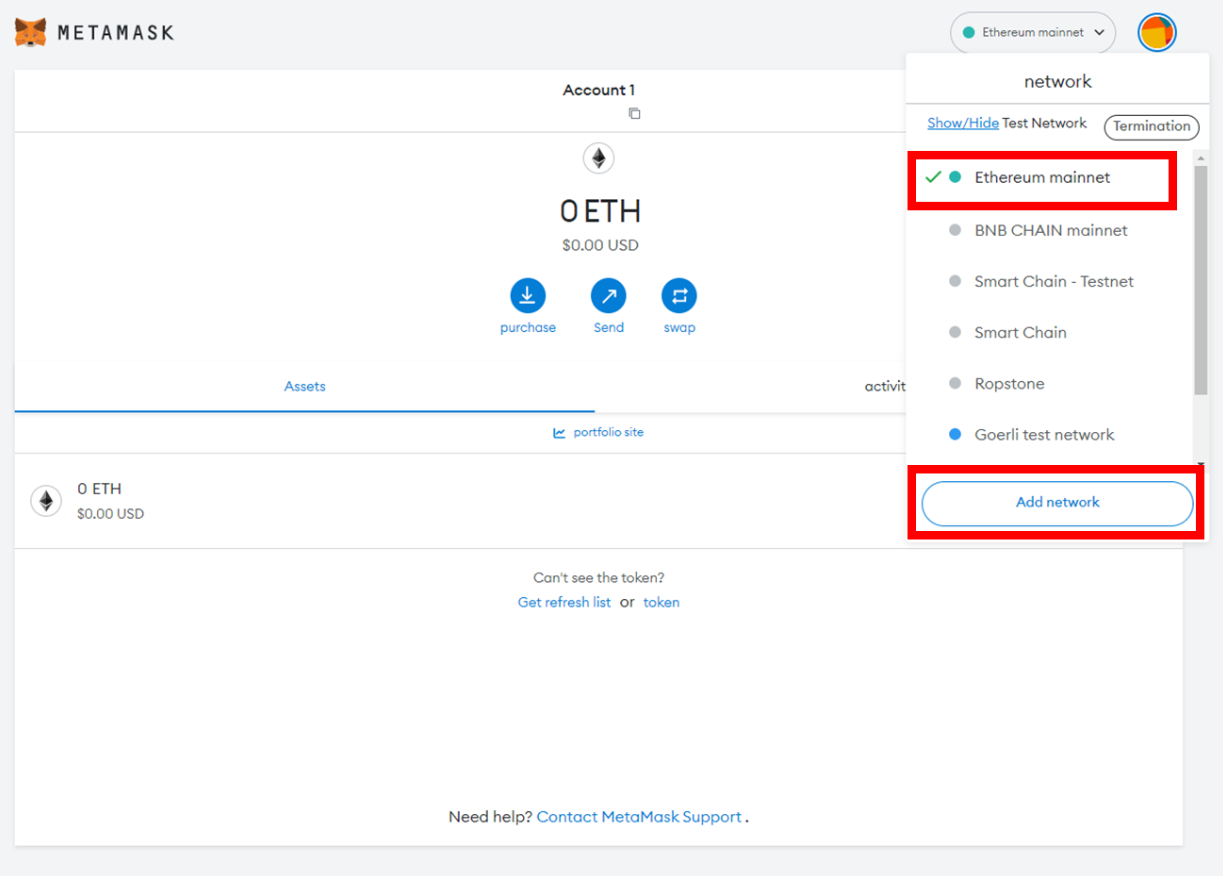Viewport: 1223px width, 876px height.
Task: Choose Smart Chain - Testnet from list
Action: pyautogui.click(x=1053, y=282)
